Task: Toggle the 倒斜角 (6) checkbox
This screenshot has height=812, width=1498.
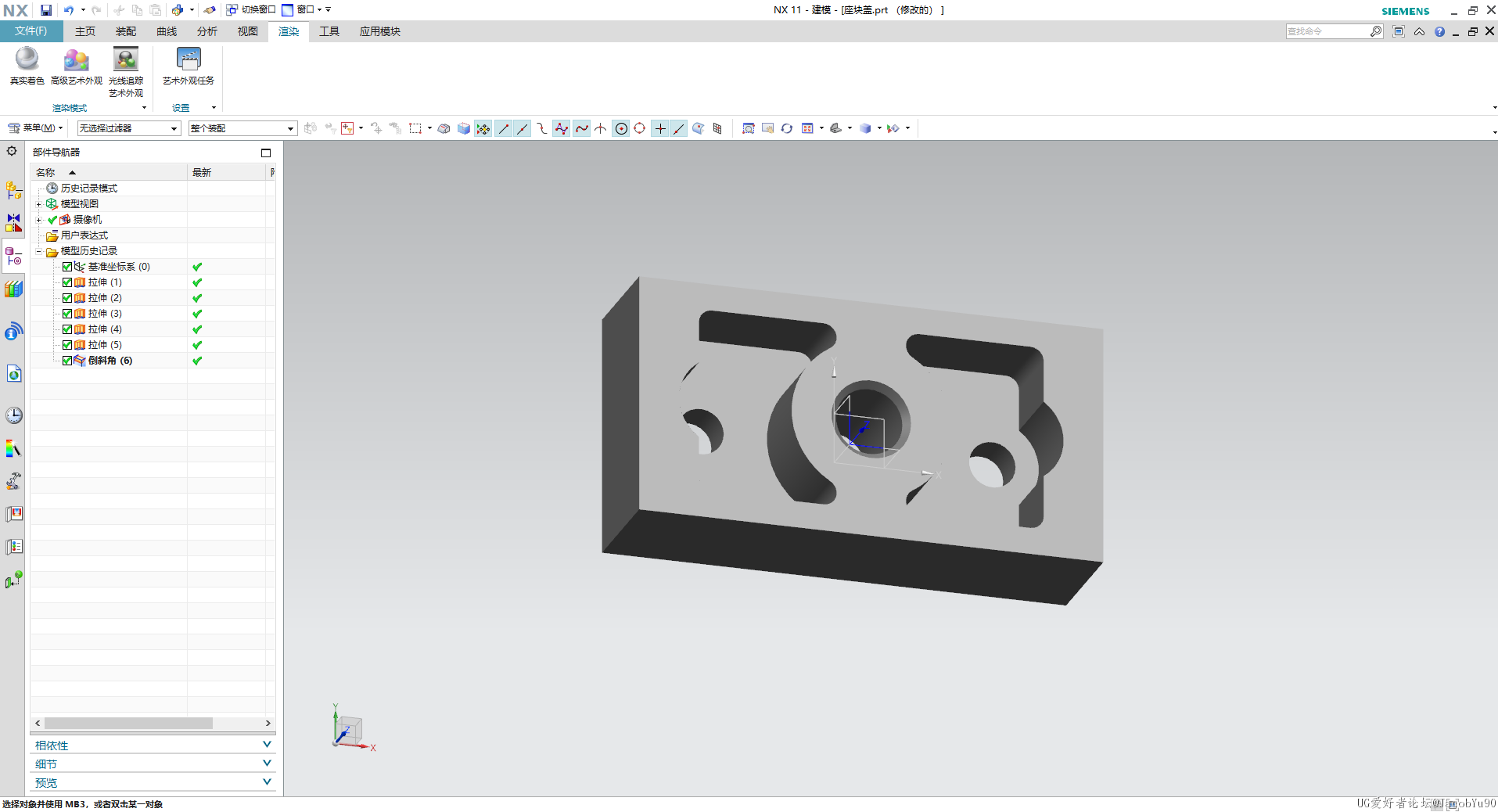Action: point(67,361)
